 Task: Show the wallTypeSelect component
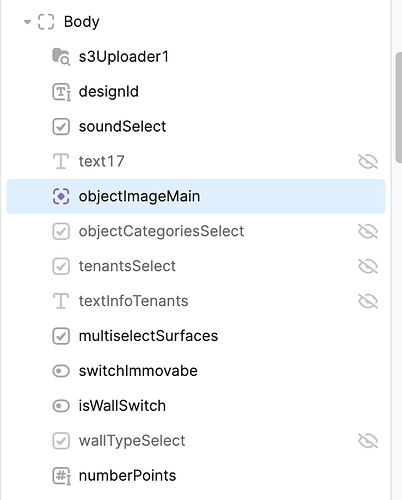pos(368,441)
